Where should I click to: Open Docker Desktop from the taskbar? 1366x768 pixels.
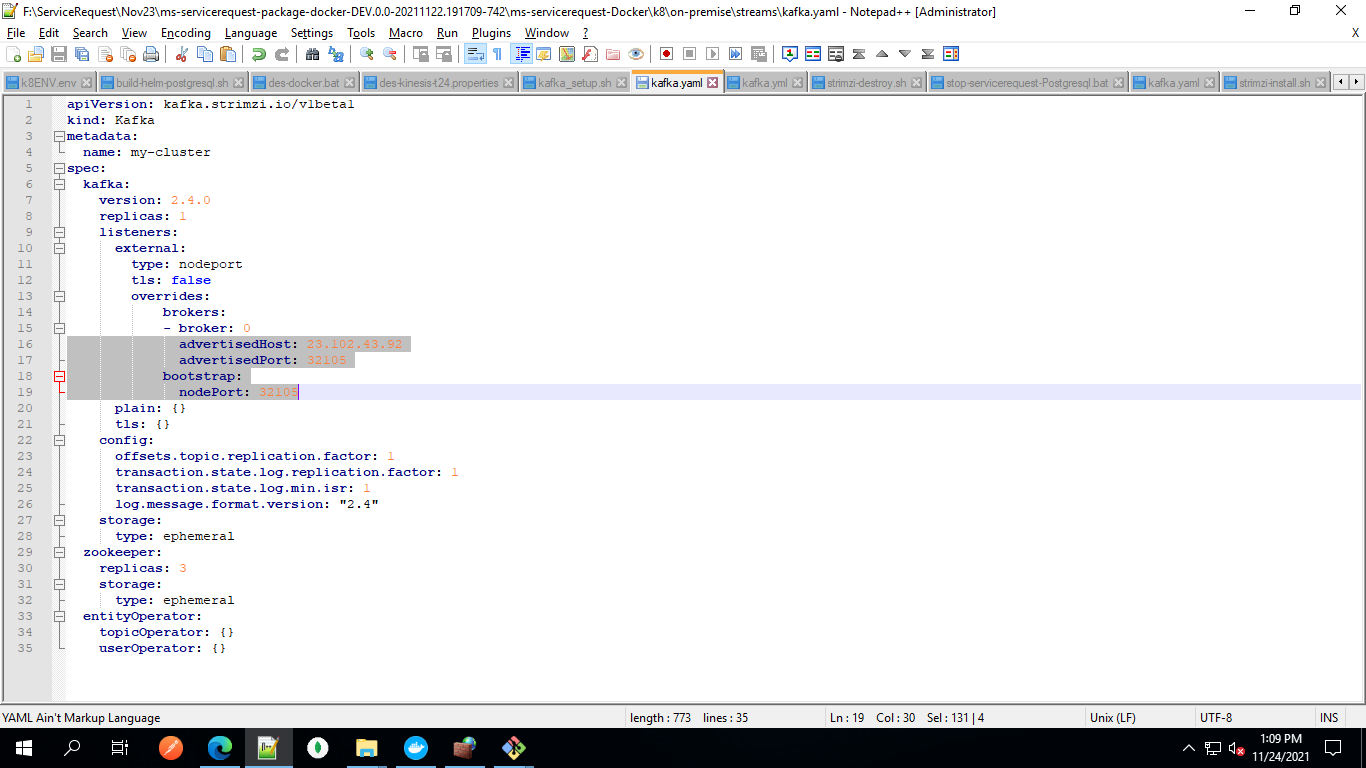pyautogui.click(x=415, y=747)
